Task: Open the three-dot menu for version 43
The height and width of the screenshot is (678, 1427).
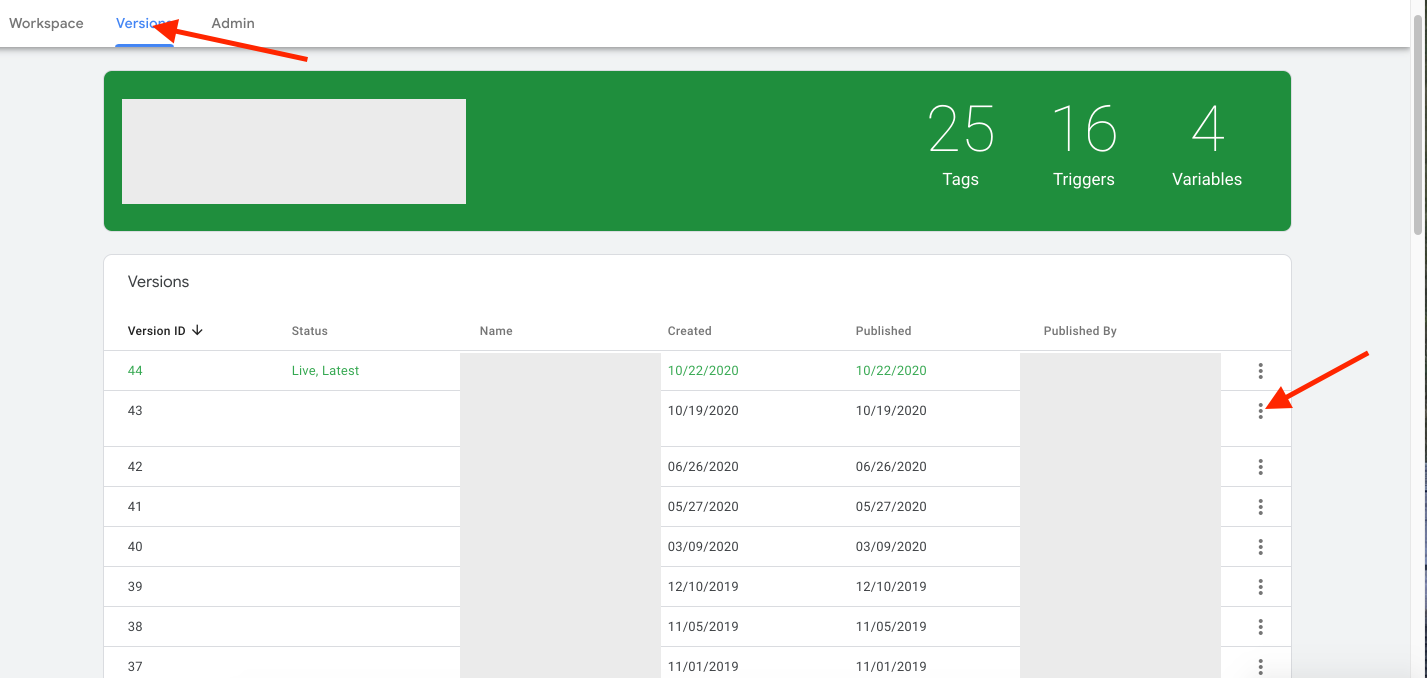Action: pos(1260,411)
